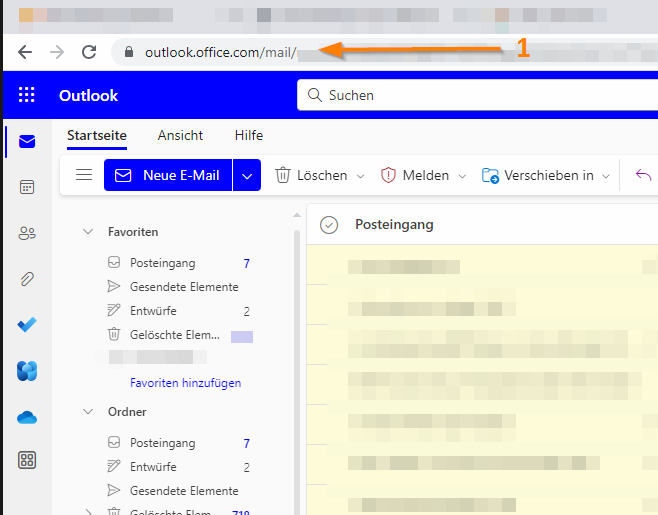658x515 pixels.
Task: Click the search magnifier icon
Action: [314, 95]
